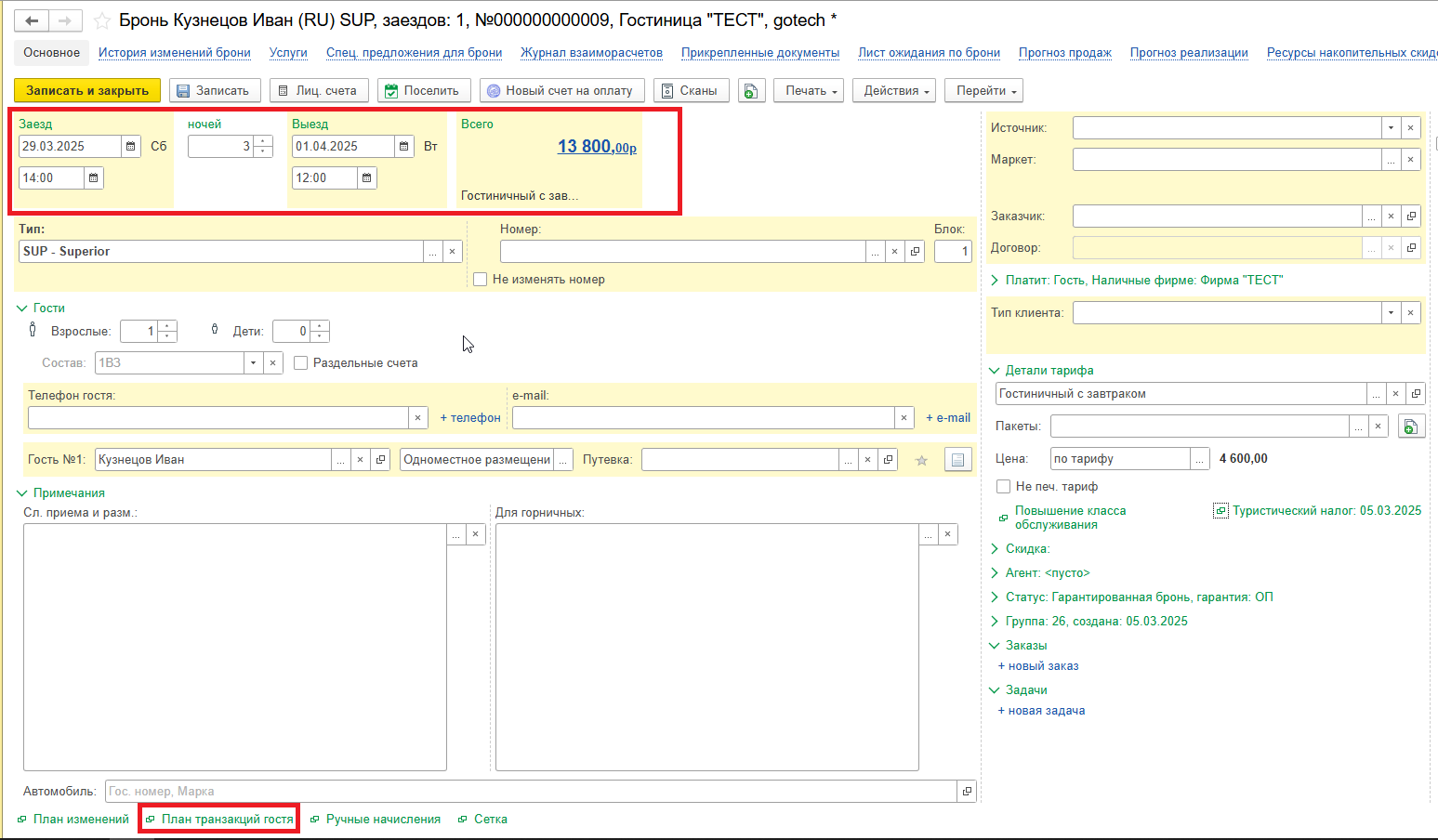The width and height of the screenshot is (1438, 840).
Task: Open check-in time 14:00 picker icon
Action: click(x=93, y=177)
